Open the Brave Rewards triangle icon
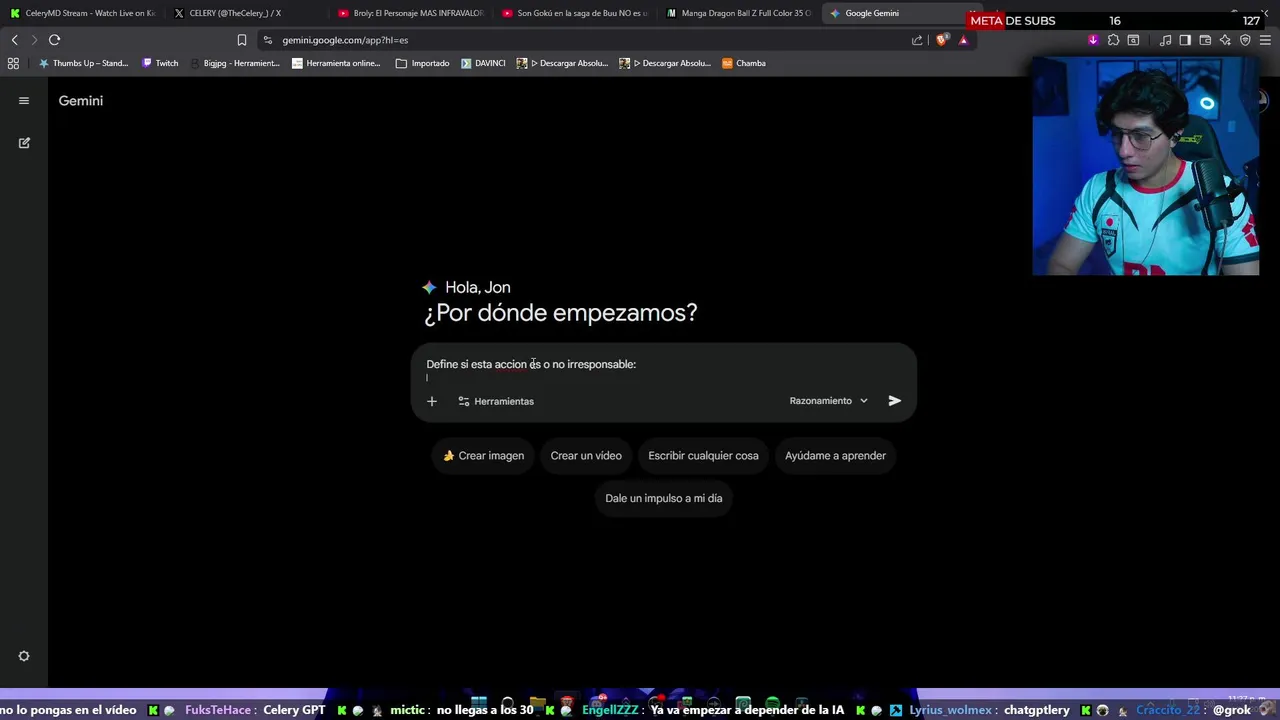Screen dimensions: 1280x720 point(963,40)
